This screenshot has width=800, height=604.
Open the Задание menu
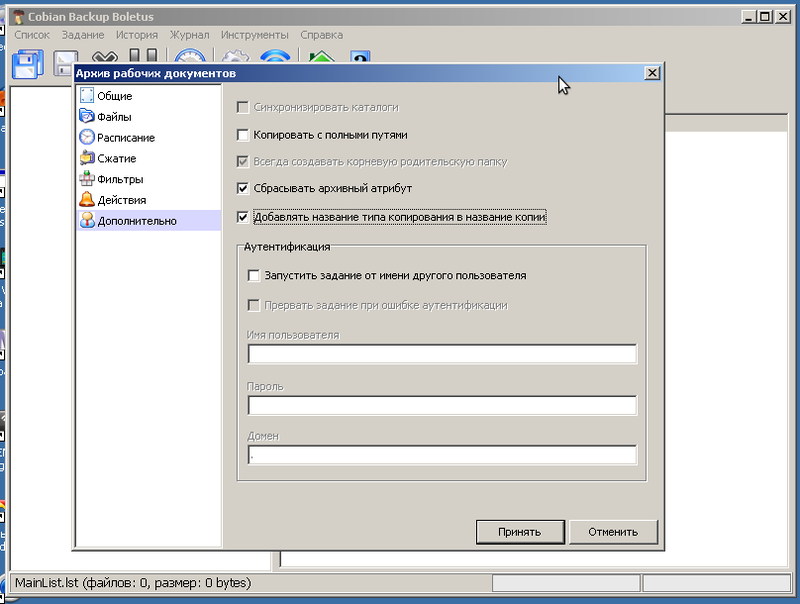tap(82, 35)
